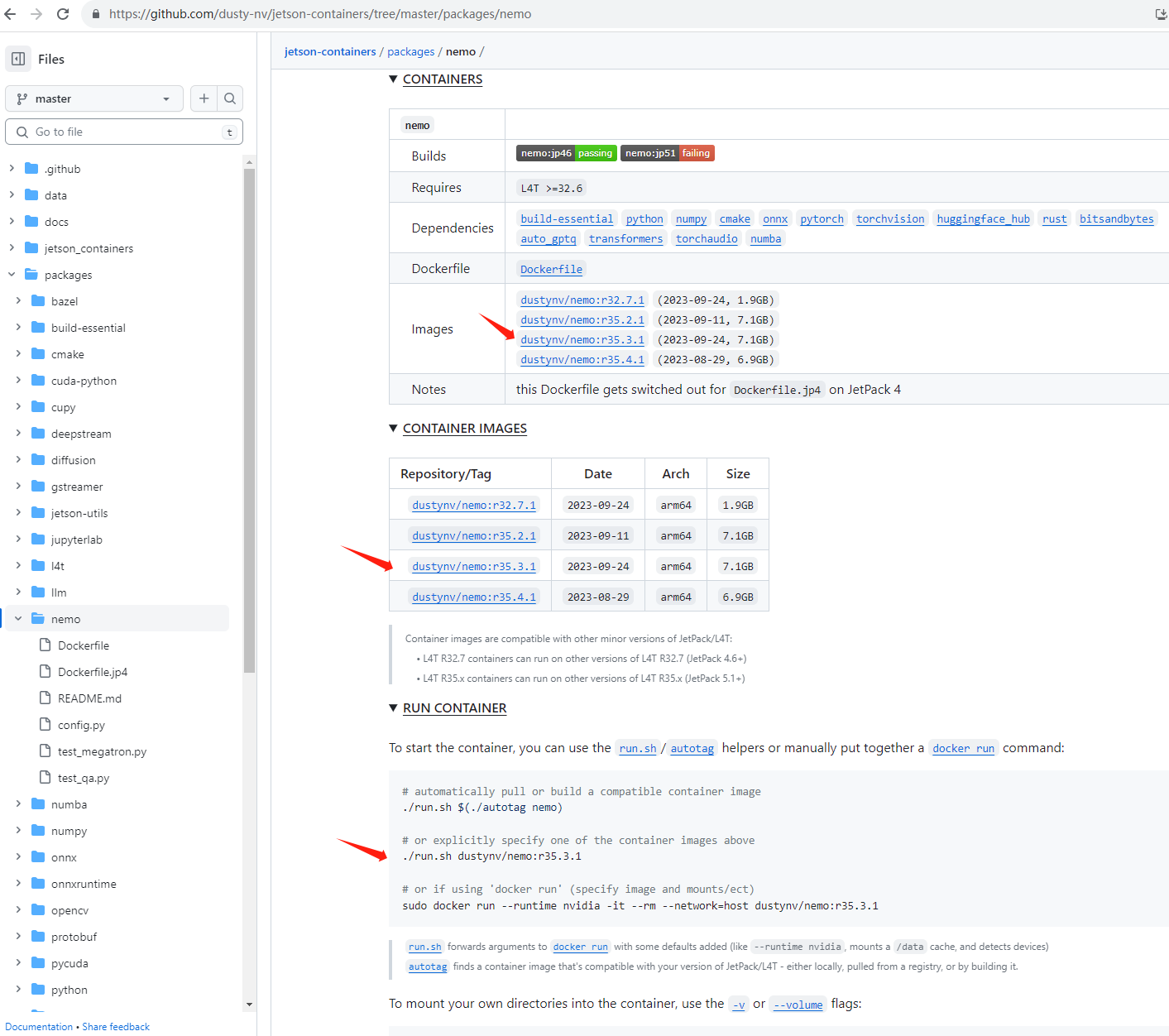Screen dimensions: 1169x1036
Task: Click the 7.1GB size cell for r35.2.1
Action: 738,535
